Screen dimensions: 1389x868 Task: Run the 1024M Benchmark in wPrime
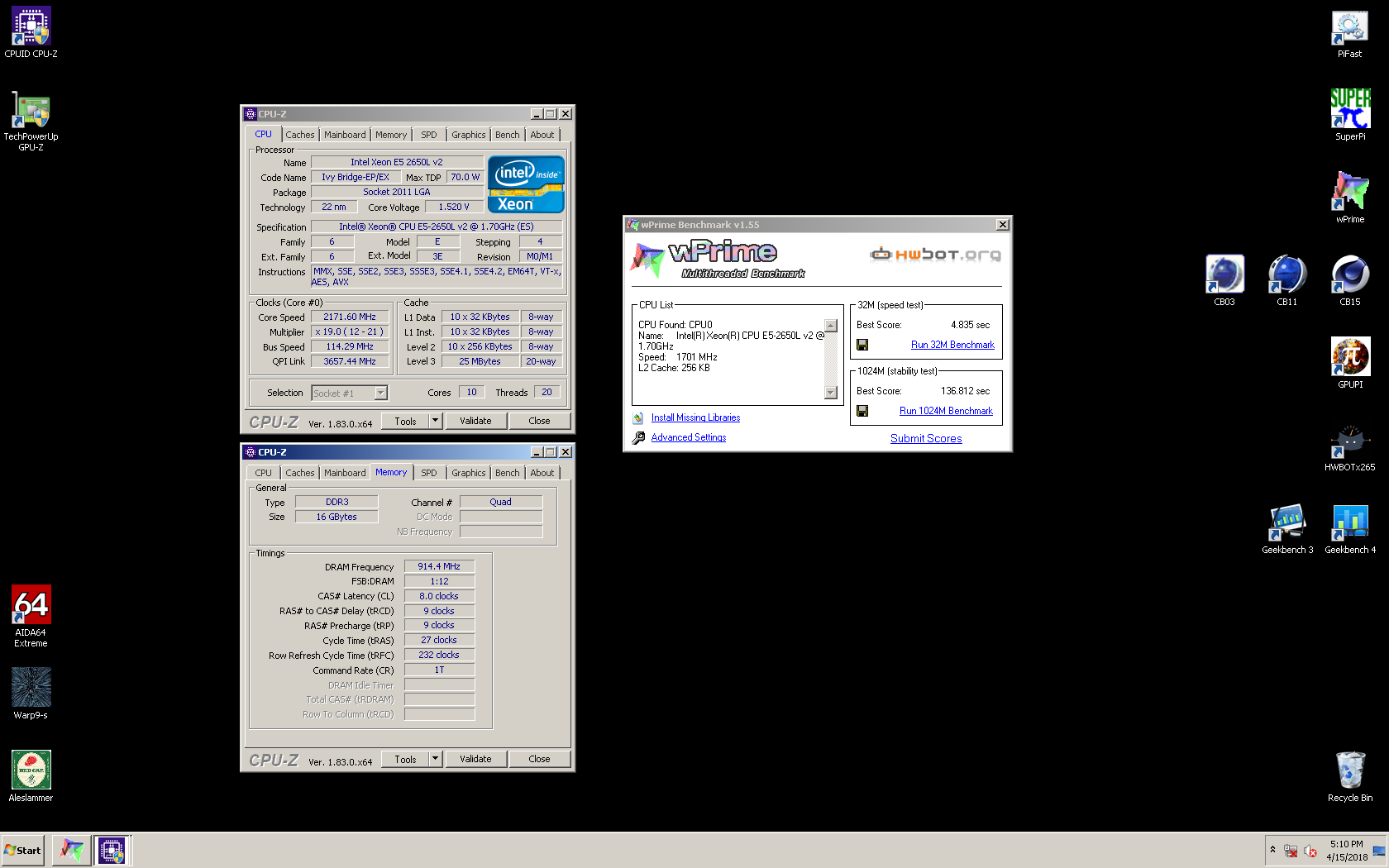point(946,411)
